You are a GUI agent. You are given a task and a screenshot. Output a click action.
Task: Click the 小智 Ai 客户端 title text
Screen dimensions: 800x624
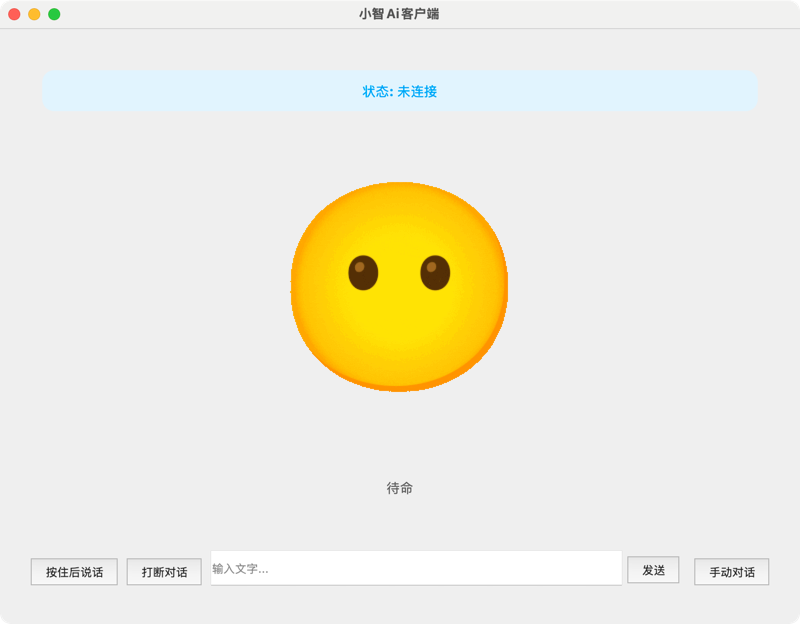[x=399, y=14]
